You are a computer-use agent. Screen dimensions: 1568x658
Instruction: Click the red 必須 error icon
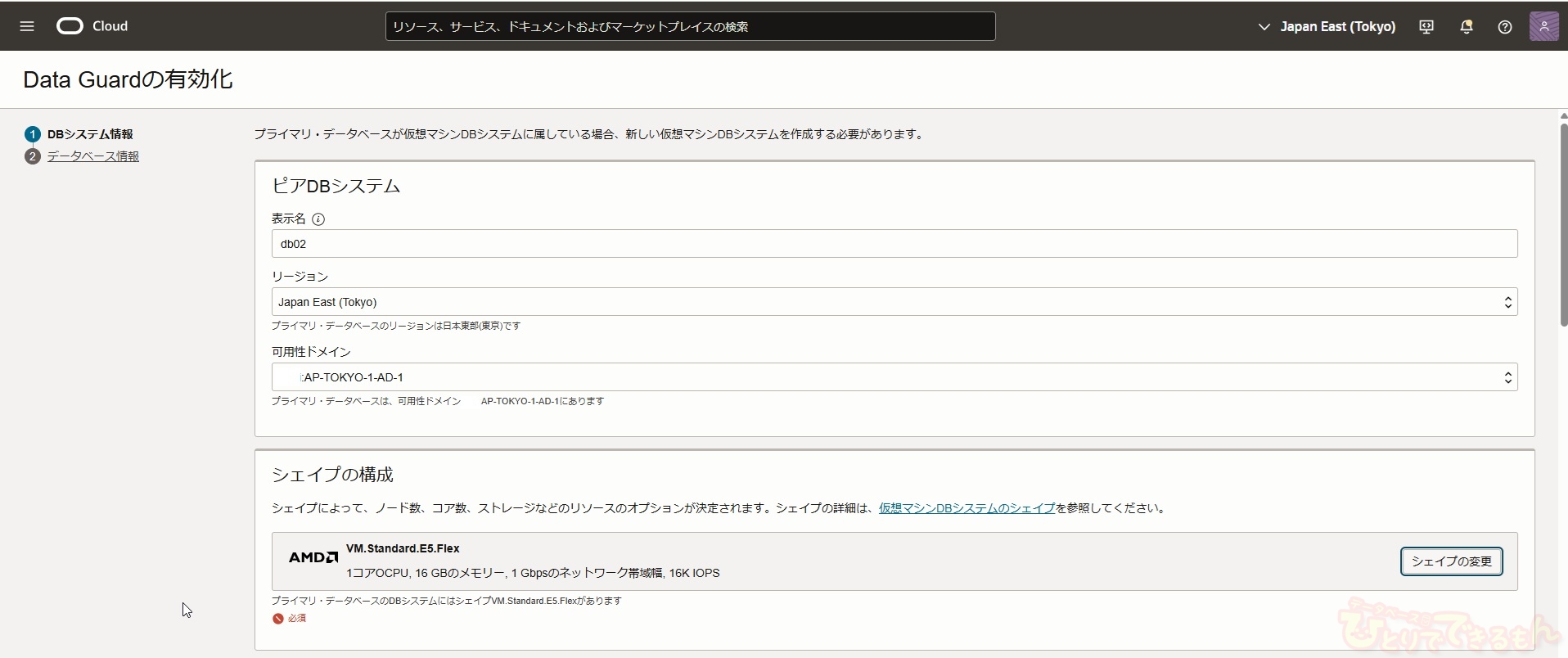[x=278, y=619]
